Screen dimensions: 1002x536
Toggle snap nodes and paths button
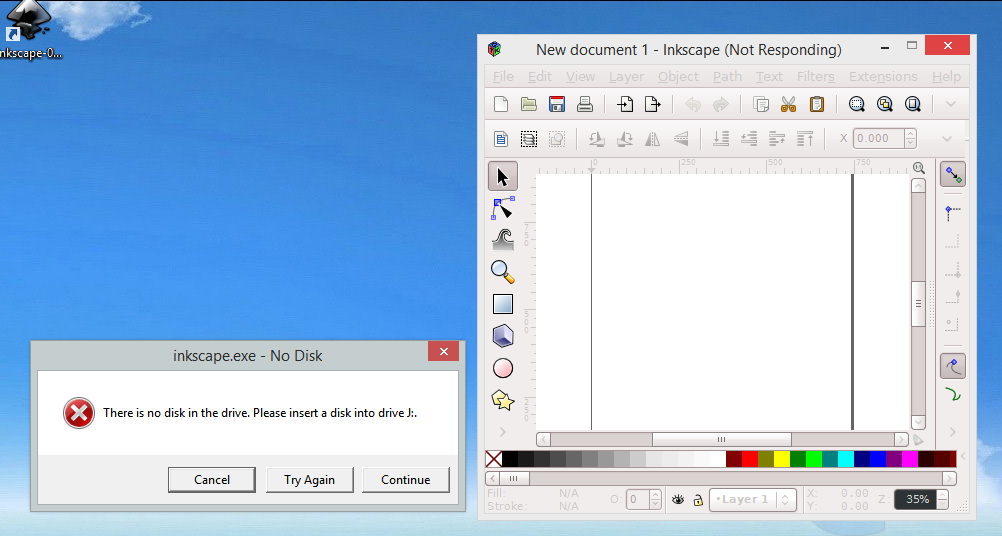point(953,366)
